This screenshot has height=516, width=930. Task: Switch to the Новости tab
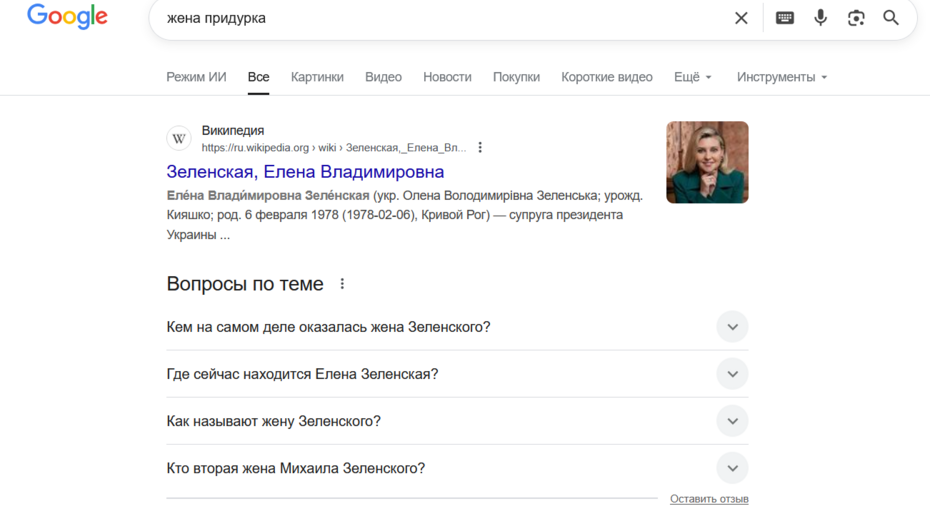pyautogui.click(x=447, y=77)
